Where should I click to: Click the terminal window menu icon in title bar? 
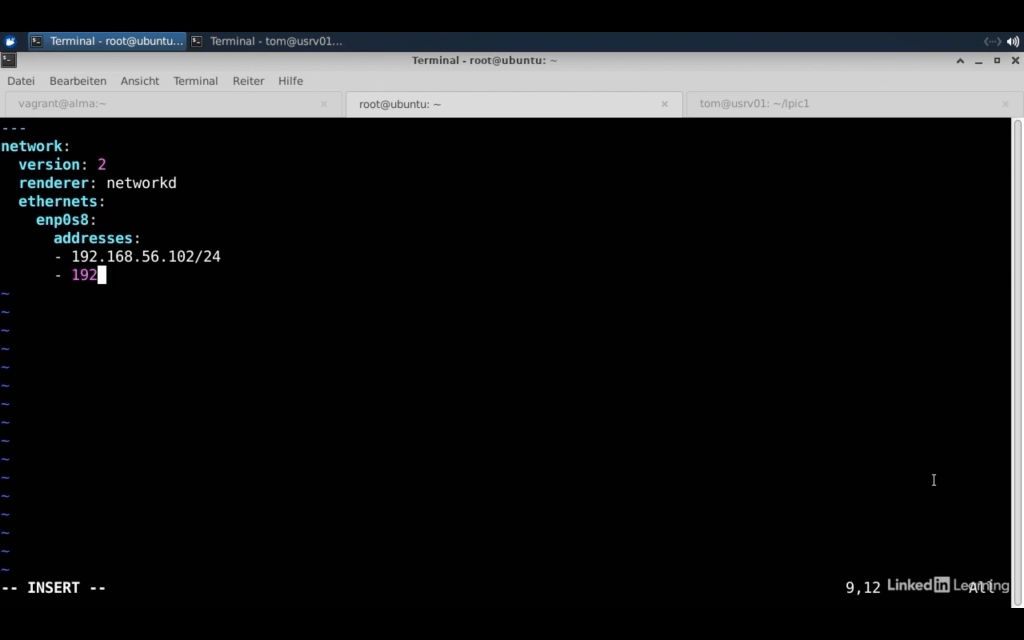[9, 60]
